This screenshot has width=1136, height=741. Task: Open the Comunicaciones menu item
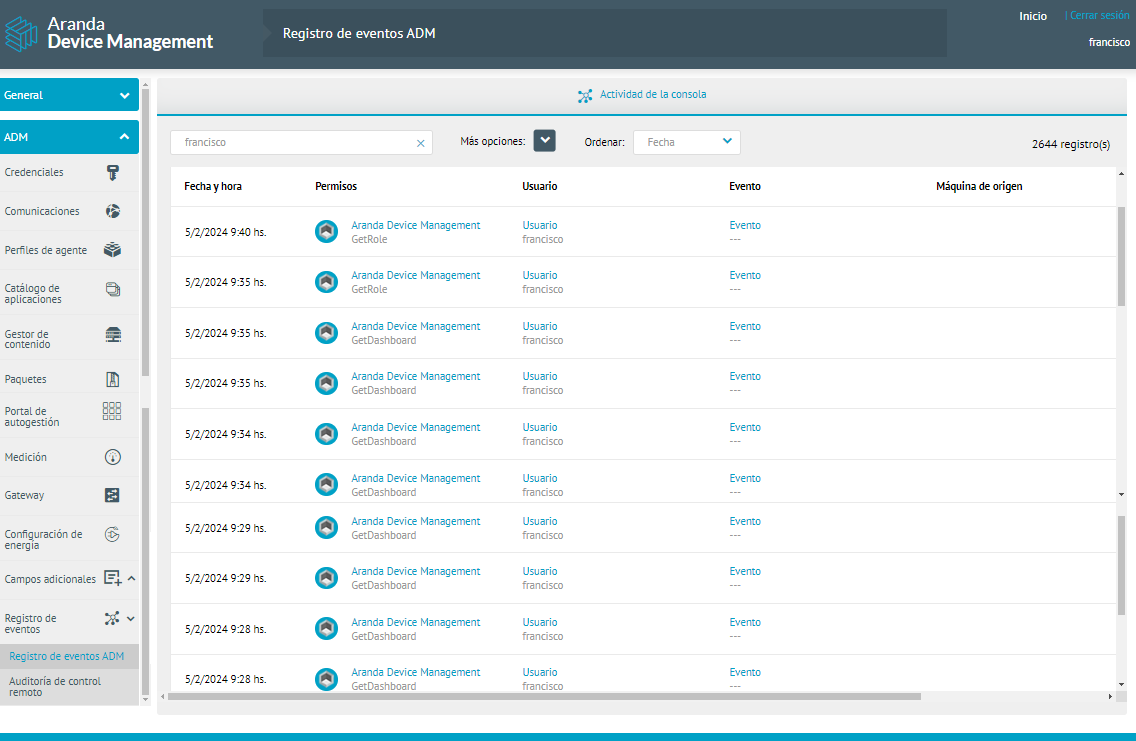pos(69,211)
